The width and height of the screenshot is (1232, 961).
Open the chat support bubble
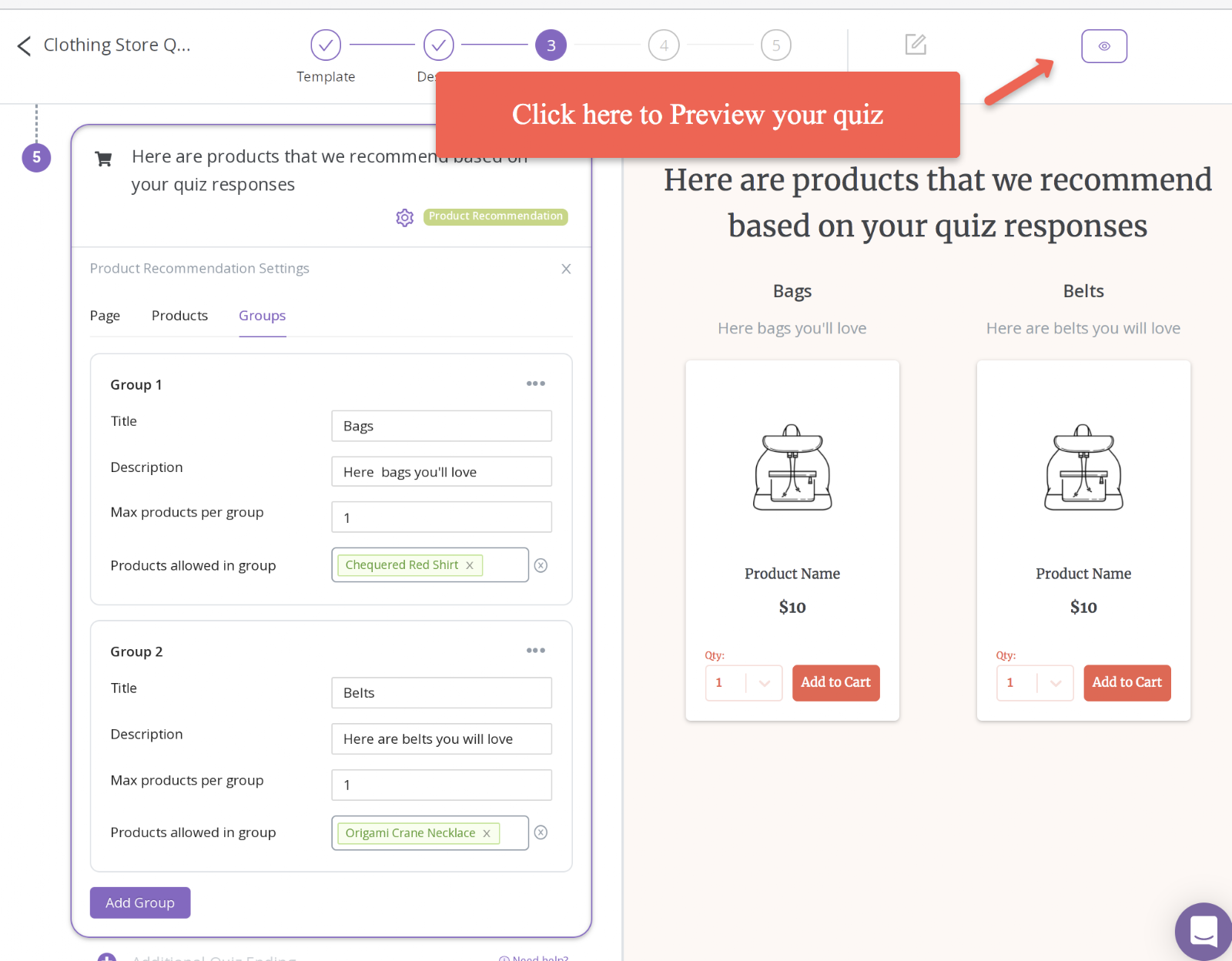point(1204,932)
